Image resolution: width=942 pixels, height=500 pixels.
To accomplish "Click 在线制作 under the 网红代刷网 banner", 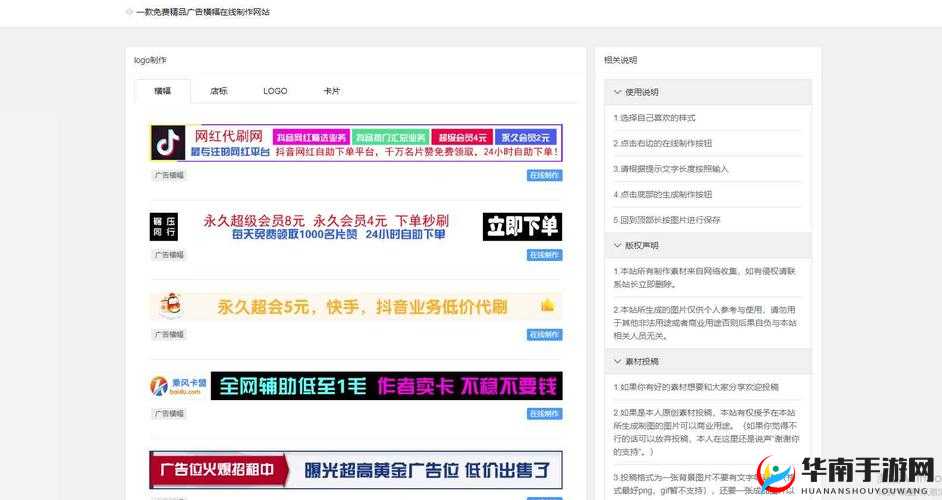I will tap(544, 175).
